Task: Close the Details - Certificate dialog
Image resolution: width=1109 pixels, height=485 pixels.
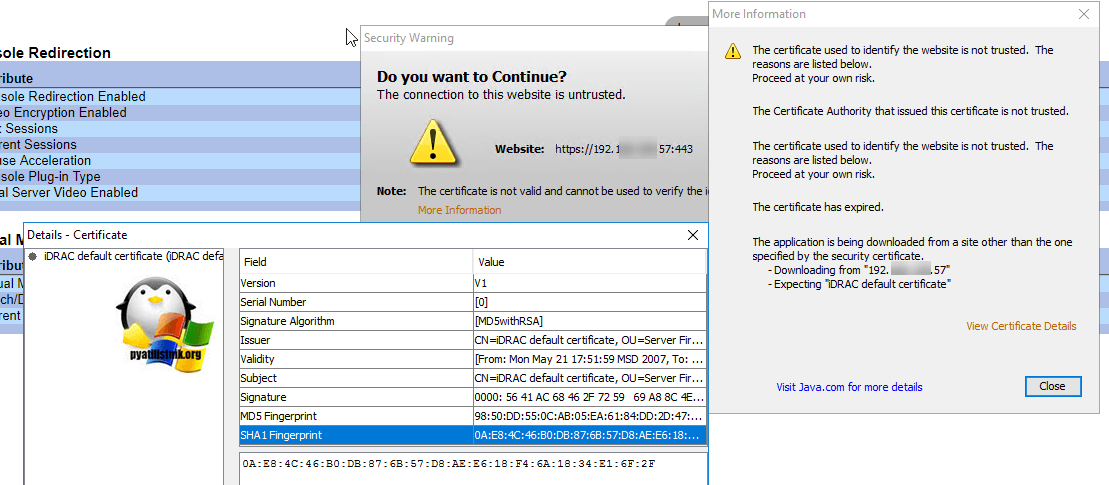Action: pos(693,235)
